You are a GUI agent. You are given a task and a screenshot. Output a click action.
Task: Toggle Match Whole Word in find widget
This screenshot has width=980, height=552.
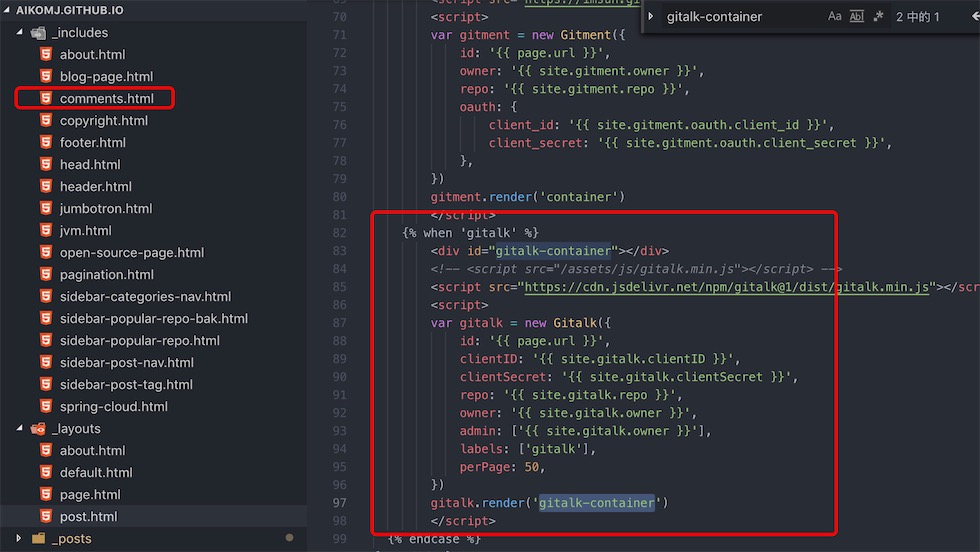[x=856, y=17]
